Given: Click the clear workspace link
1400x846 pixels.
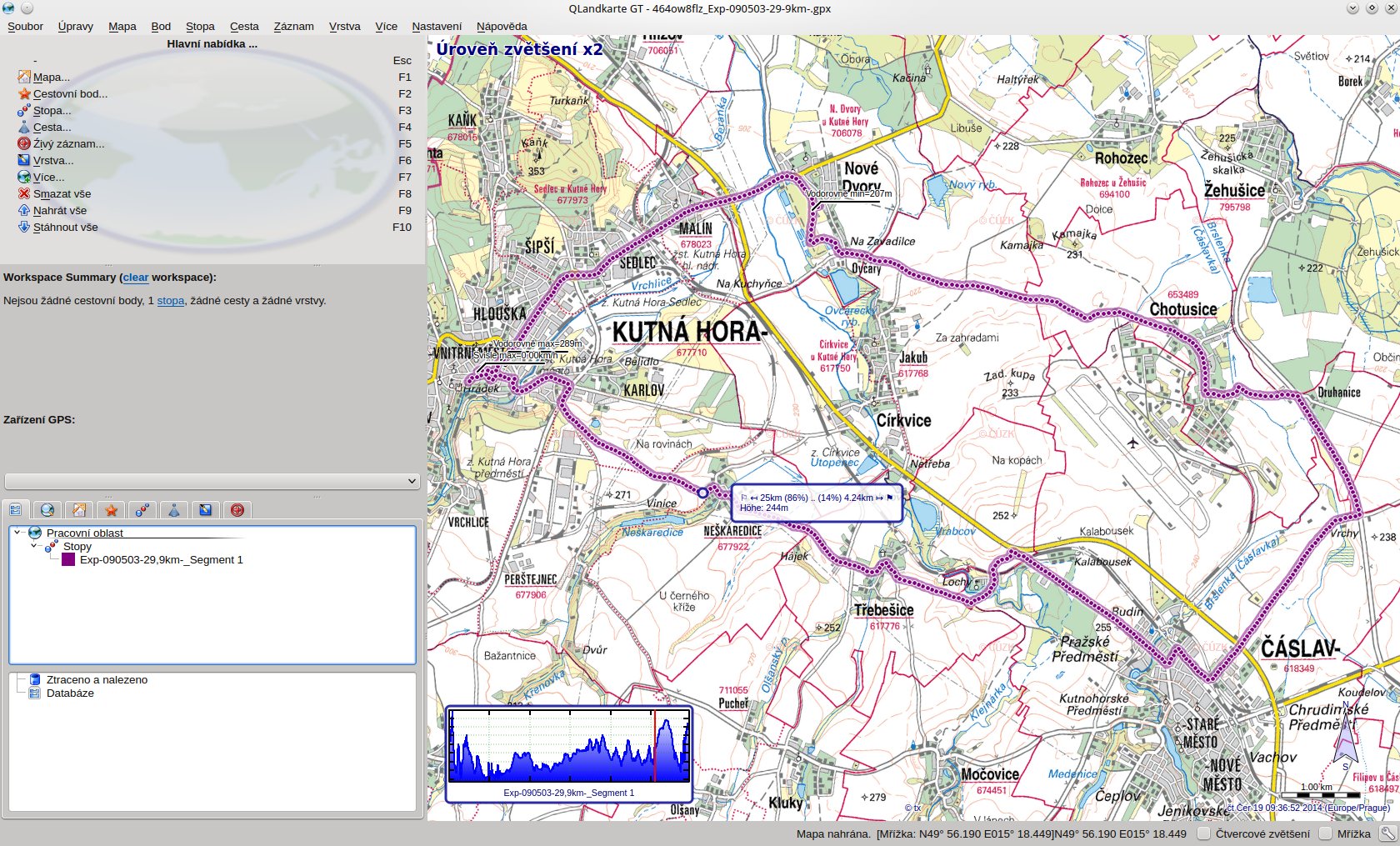Looking at the screenshot, I should (x=135, y=277).
